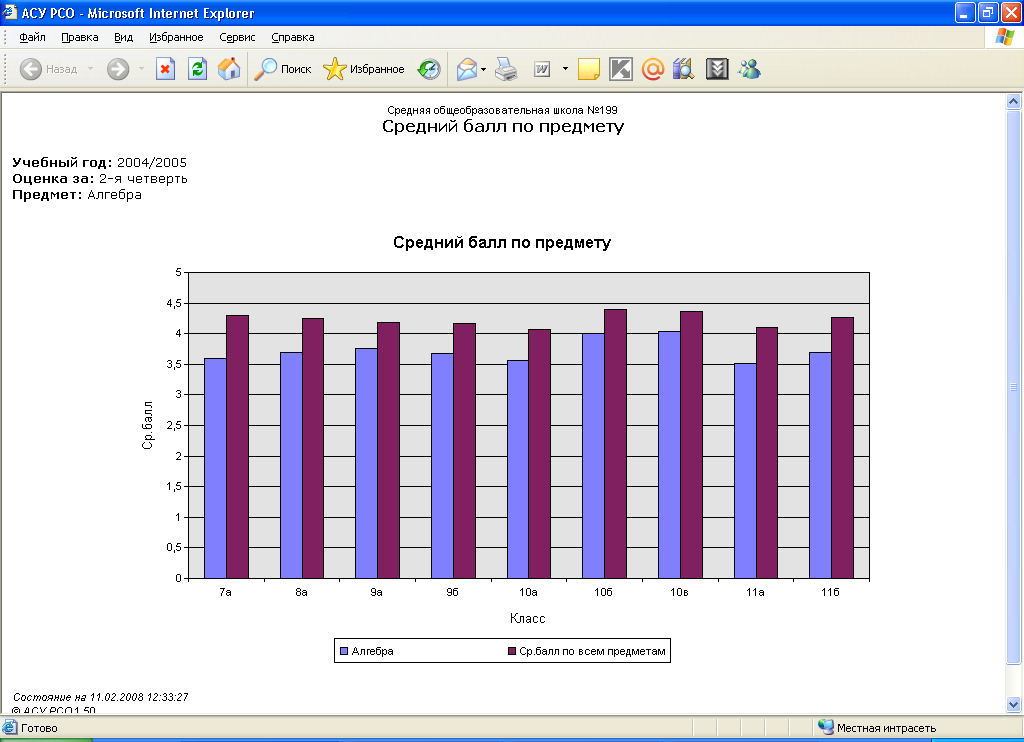This screenshot has width=1024, height=742.
Task: Expand the Edit button dropdown arrow
Action: point(565,69)
